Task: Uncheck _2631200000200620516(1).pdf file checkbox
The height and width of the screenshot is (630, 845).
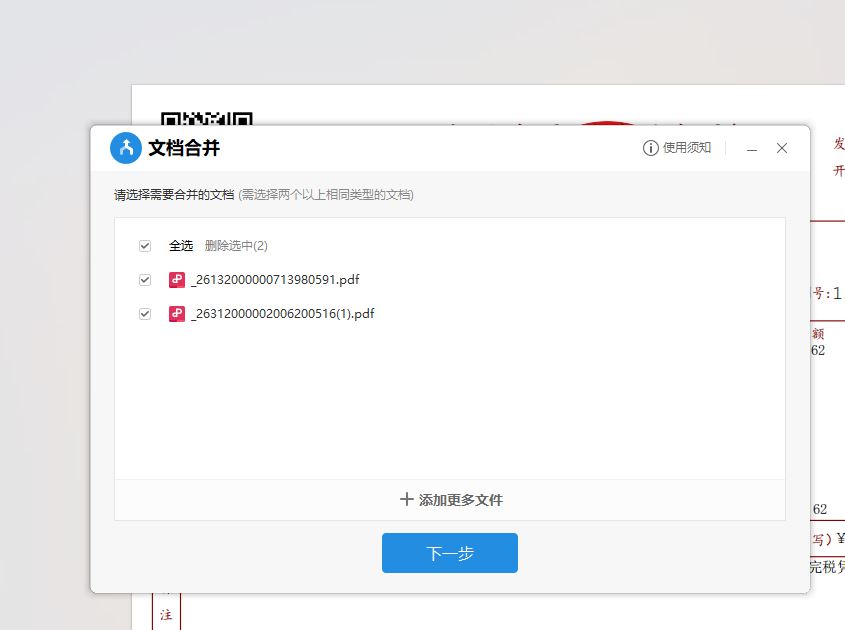Action: coord(145,313)
